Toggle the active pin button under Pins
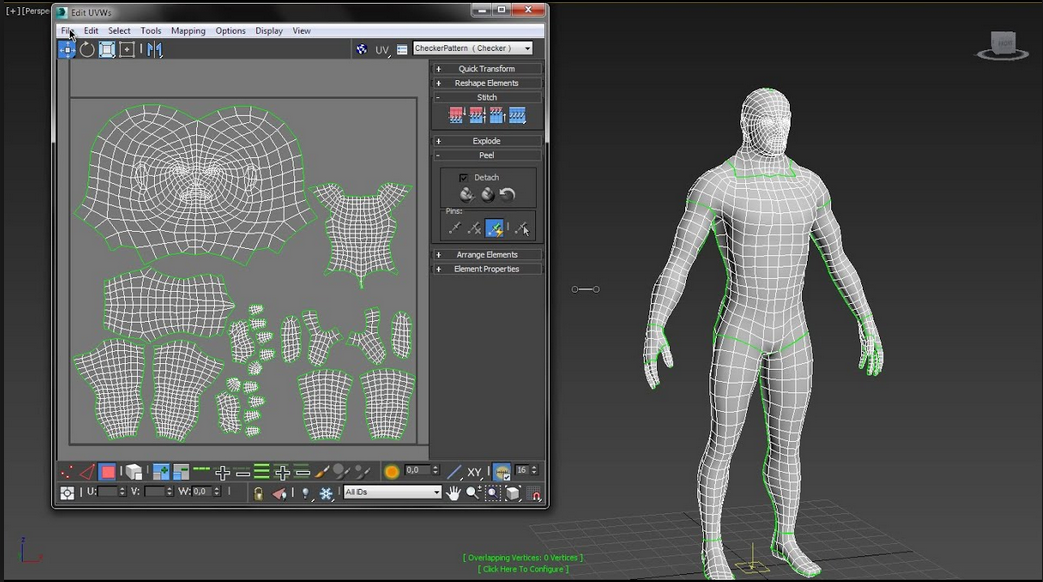This screenshot has width=1043, height=582. click(x=494, y=226)
